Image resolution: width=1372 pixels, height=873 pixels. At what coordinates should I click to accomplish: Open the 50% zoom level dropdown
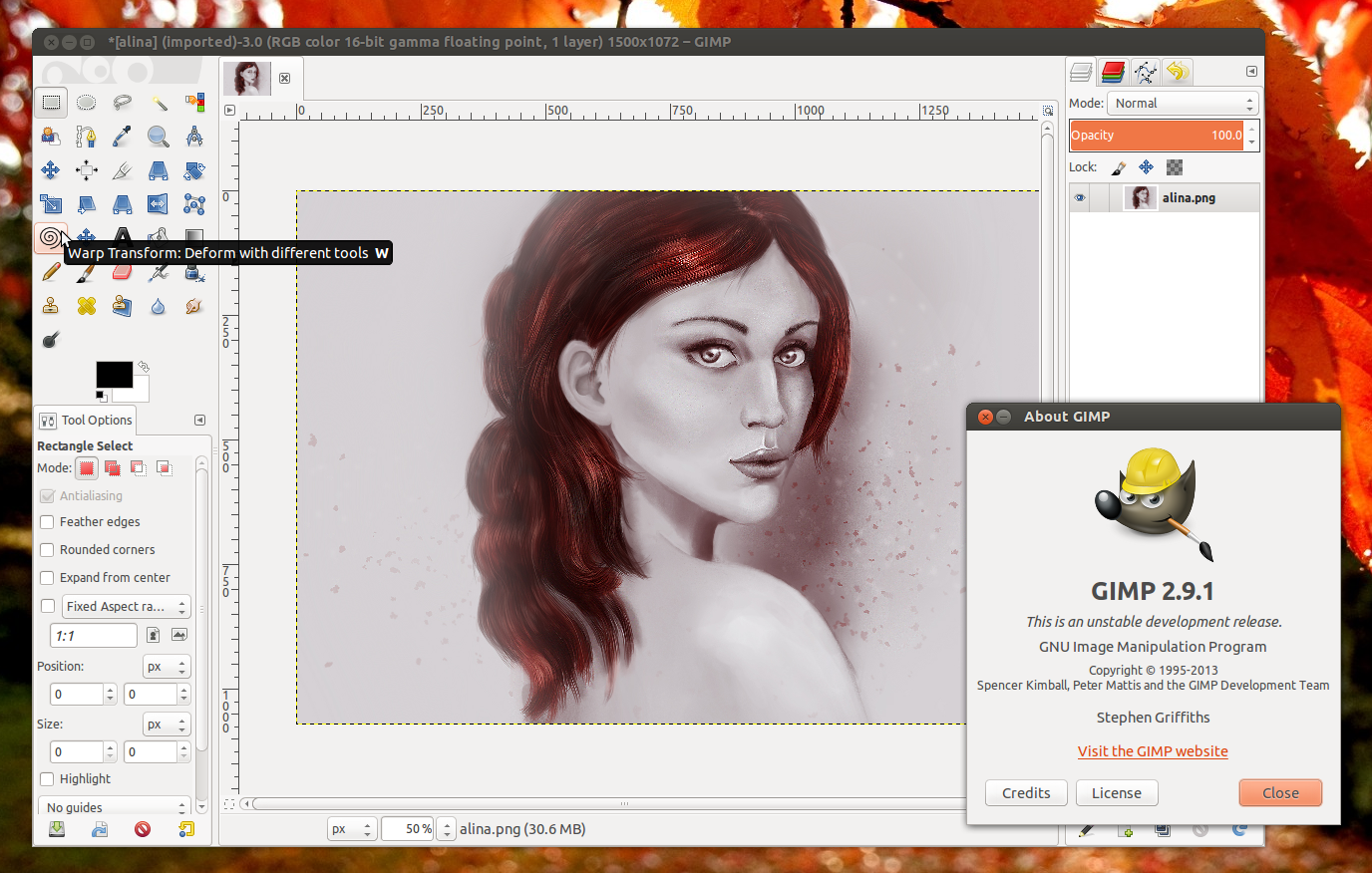coord(407,828)
